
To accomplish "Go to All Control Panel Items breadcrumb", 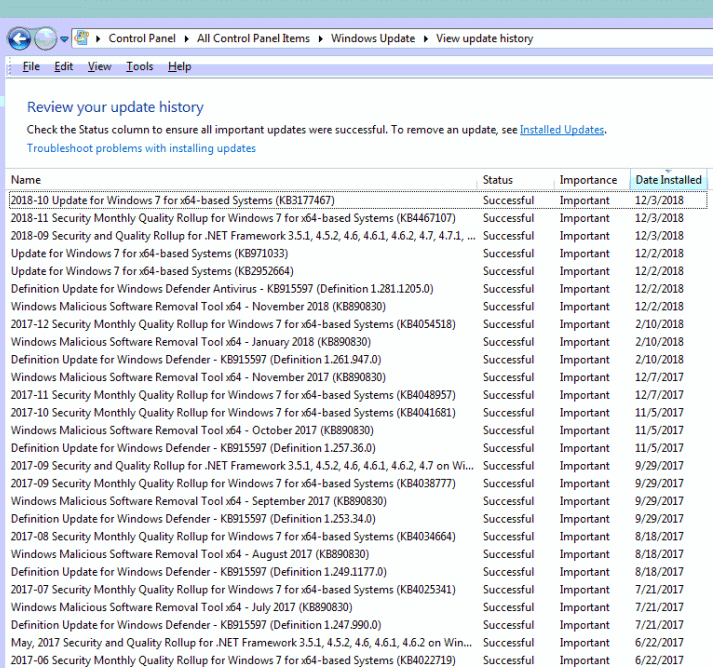I will click(253, 39).
